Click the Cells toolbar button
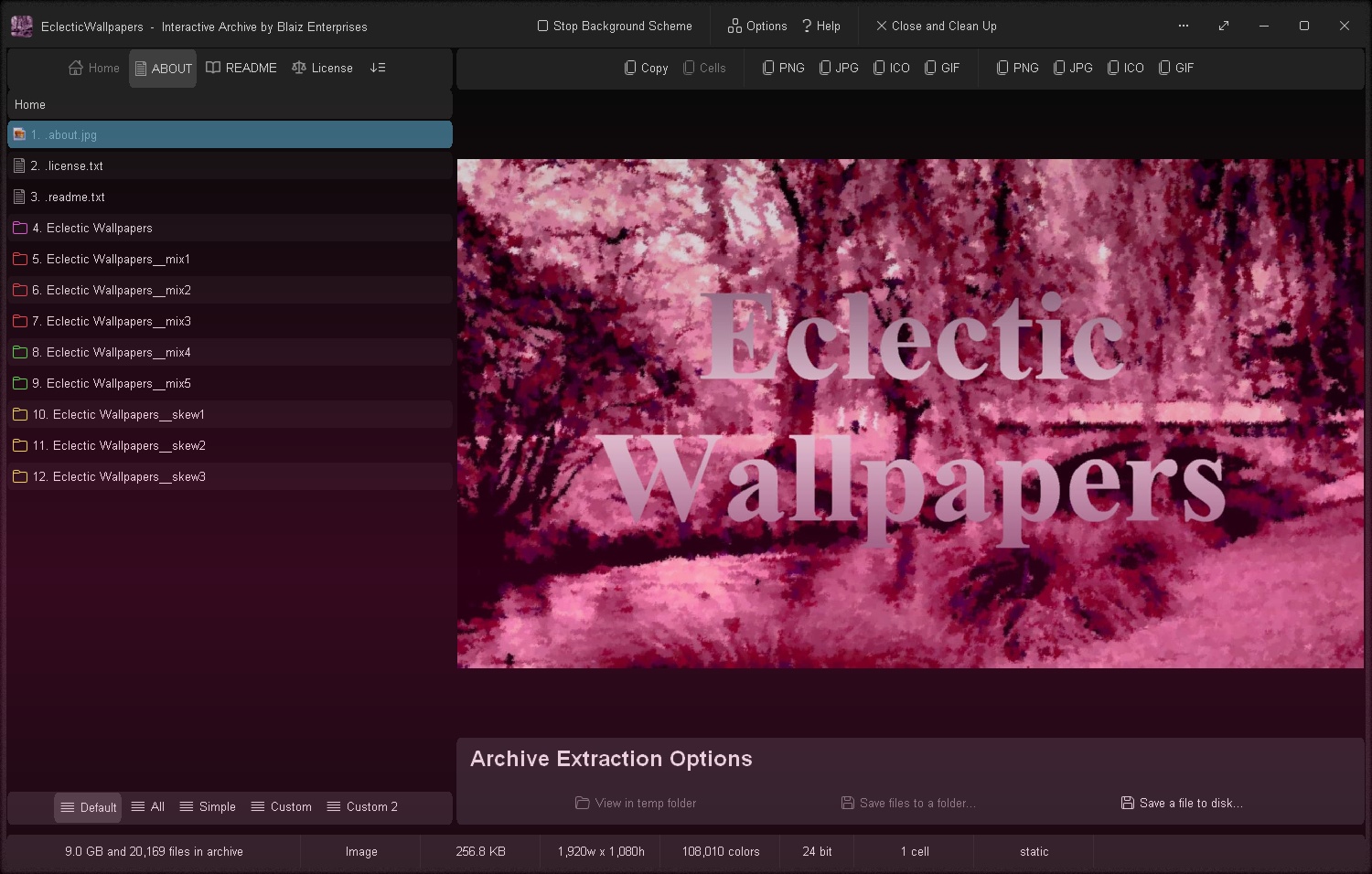Image resolution: width=1372 pixels, height=874 pixels. (x=704, y=68)
